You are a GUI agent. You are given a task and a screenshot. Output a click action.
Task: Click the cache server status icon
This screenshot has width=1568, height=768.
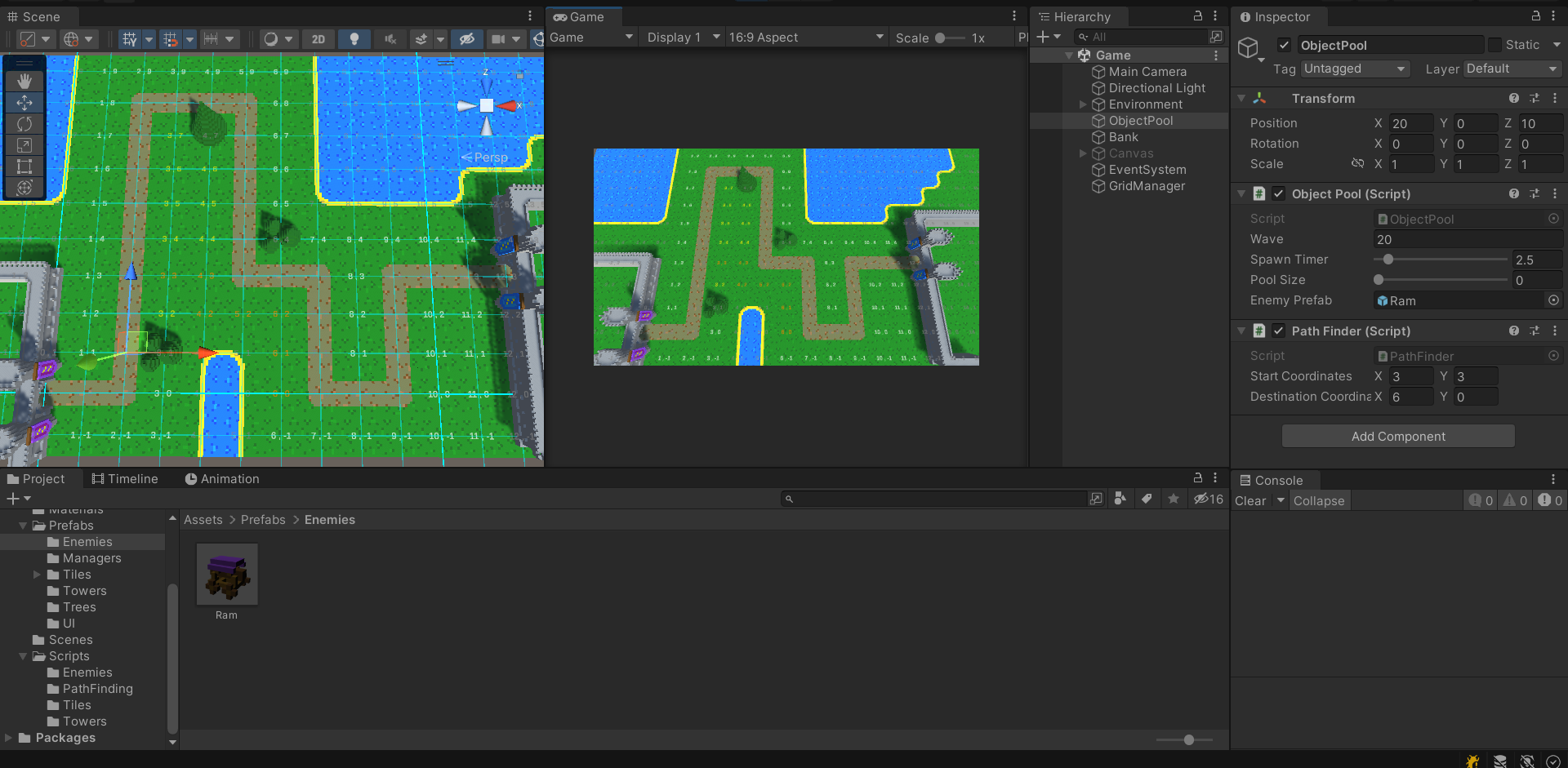[x=1500, y=761]
